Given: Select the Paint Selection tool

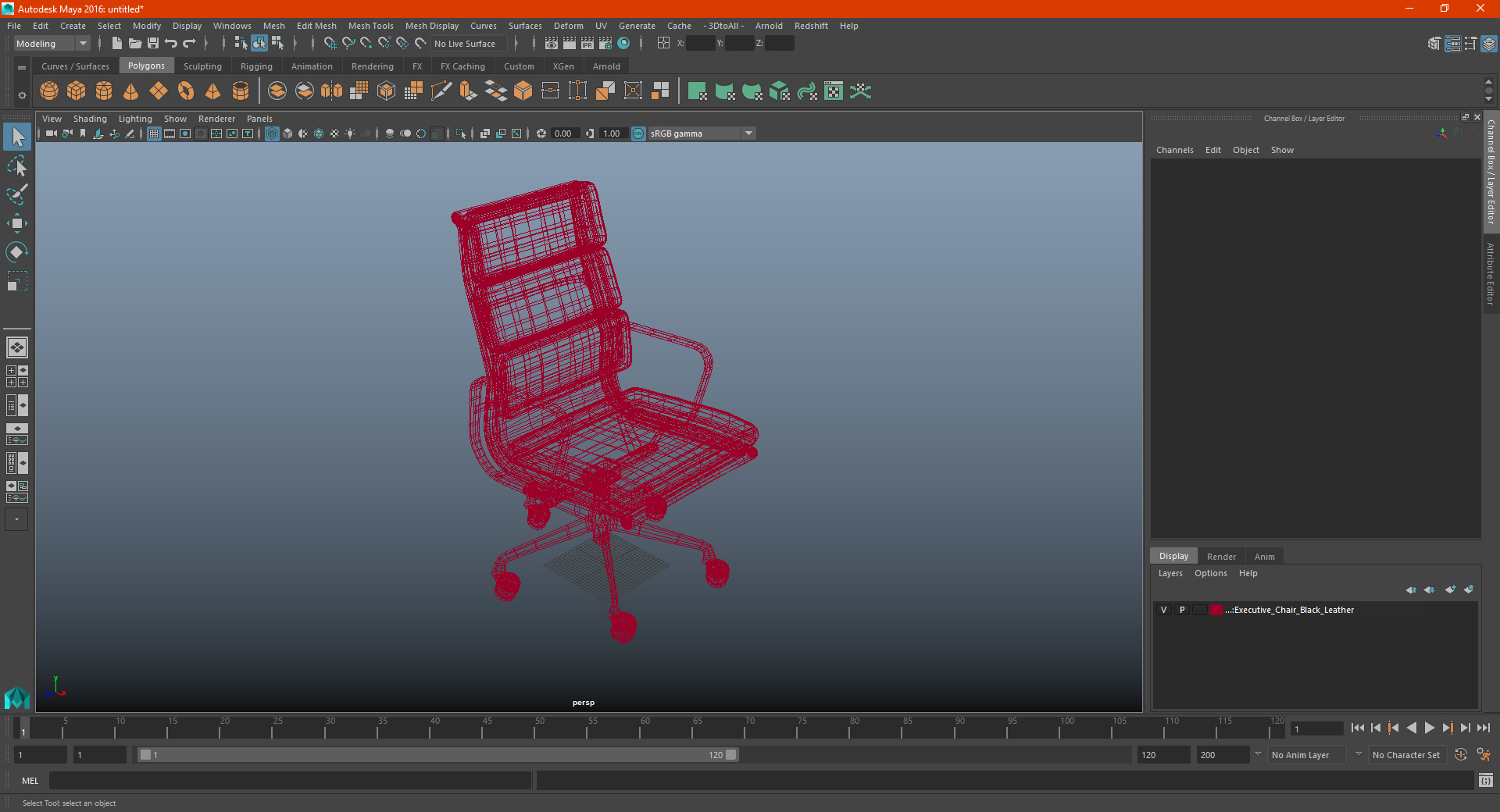Looking at the screenshot, I should point(17,194).
